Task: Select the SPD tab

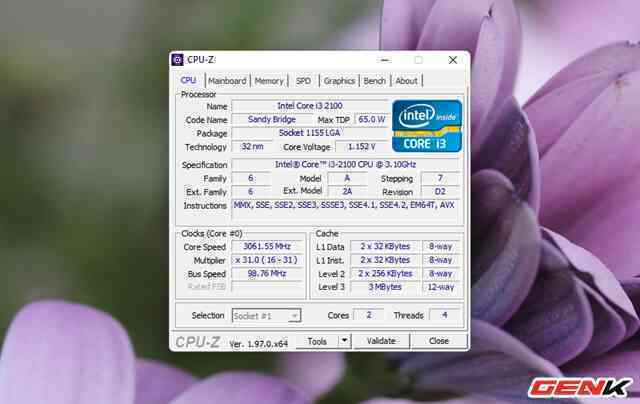Action: click(303, 81)
